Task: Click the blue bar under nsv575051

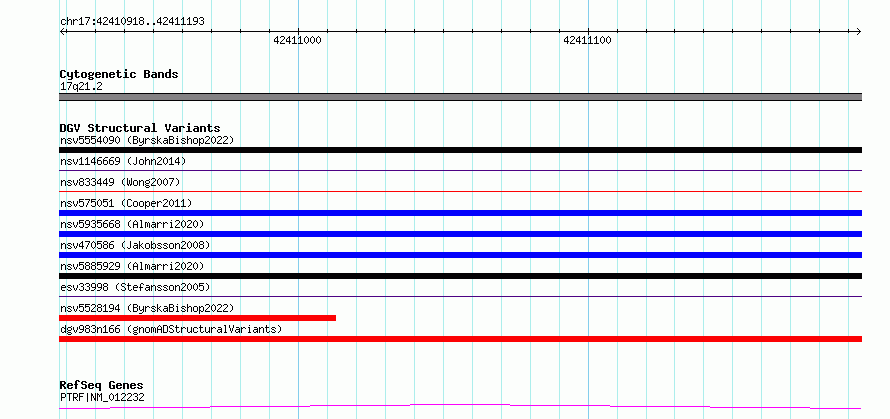Action: pyautogui.click(x=460, y=213)
